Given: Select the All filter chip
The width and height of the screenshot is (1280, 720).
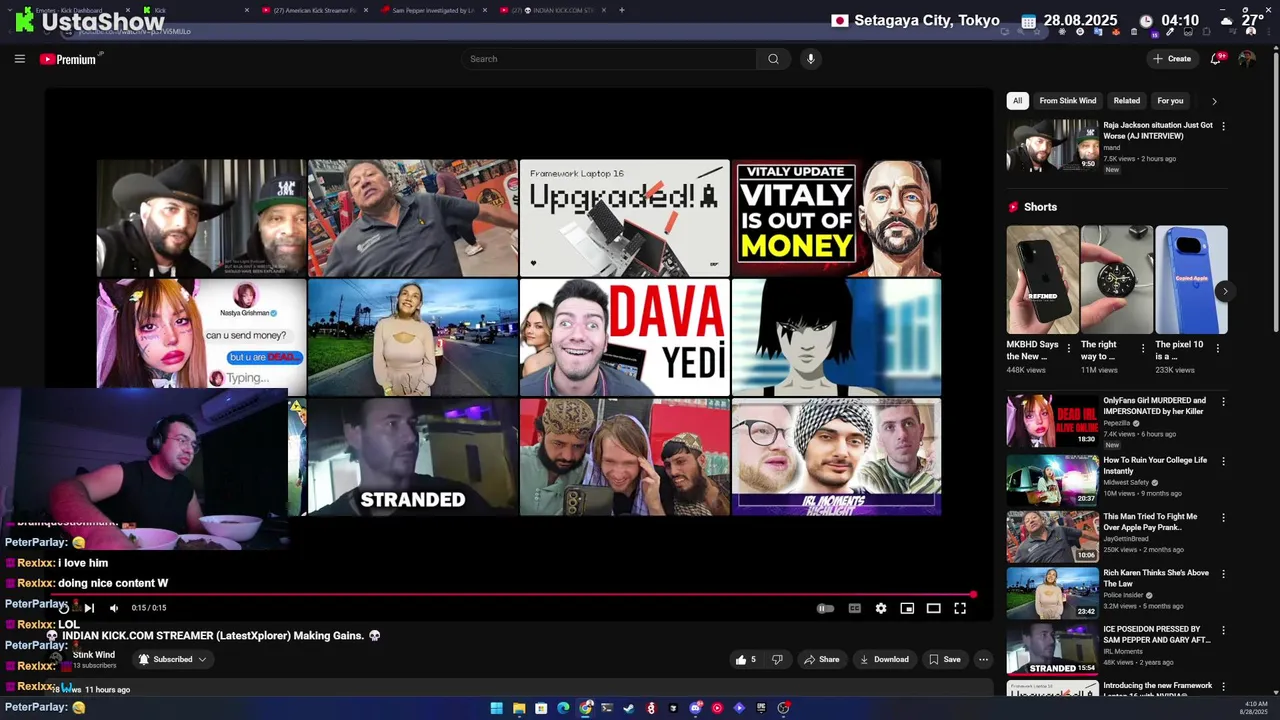Looking at the screenshot, I should [1017, 101].
